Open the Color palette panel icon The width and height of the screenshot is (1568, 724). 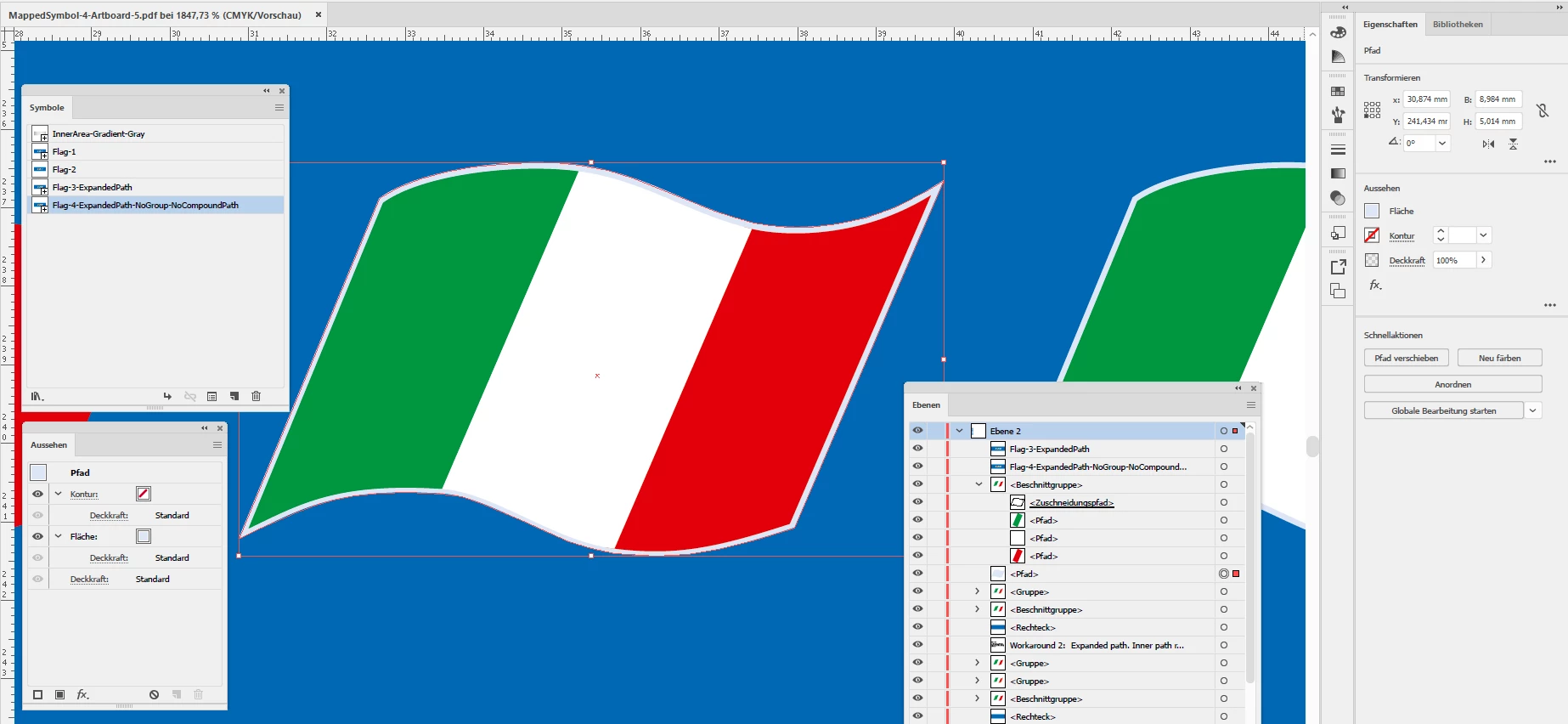pos(1338,32)
